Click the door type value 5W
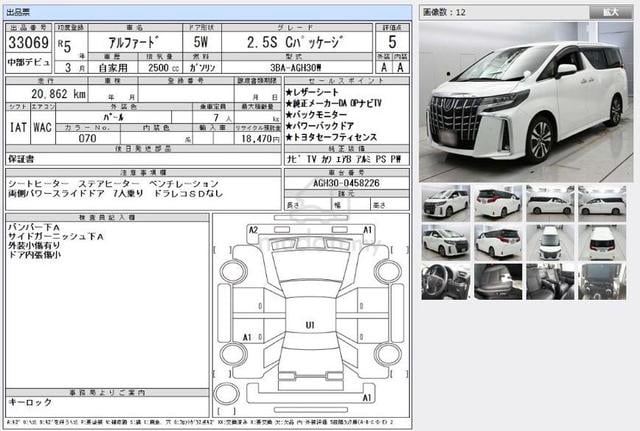 pos(201,42)
